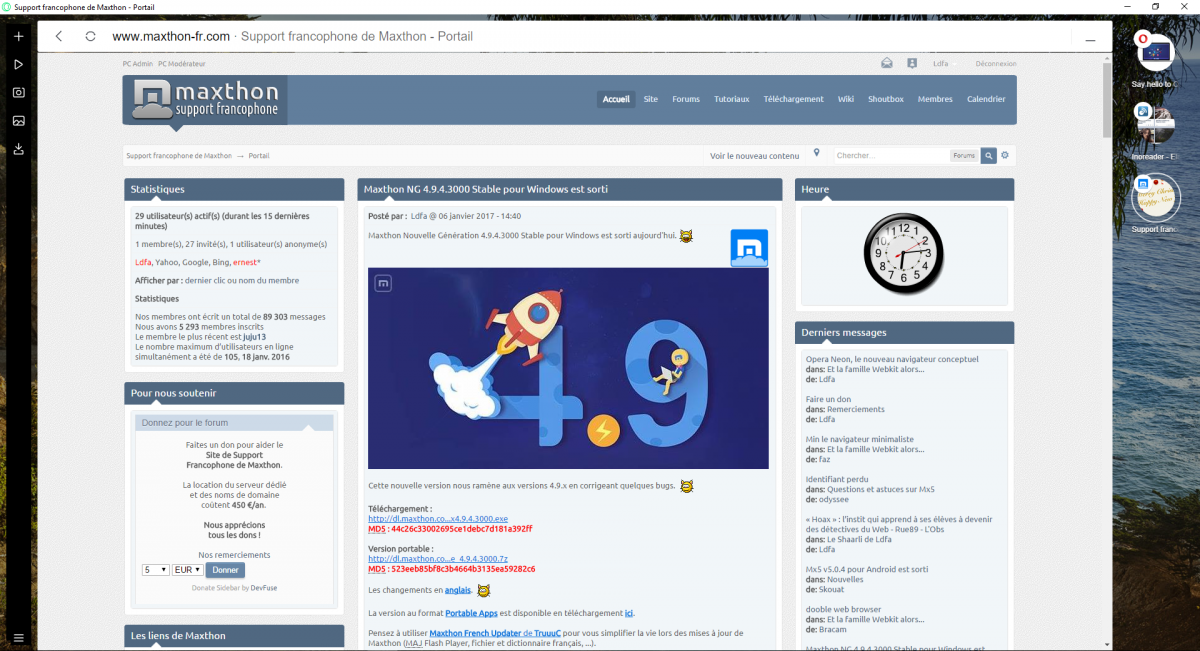Open the Membres navigation tab
This screenshot has height=651, width=1200.
click(935, 99)
